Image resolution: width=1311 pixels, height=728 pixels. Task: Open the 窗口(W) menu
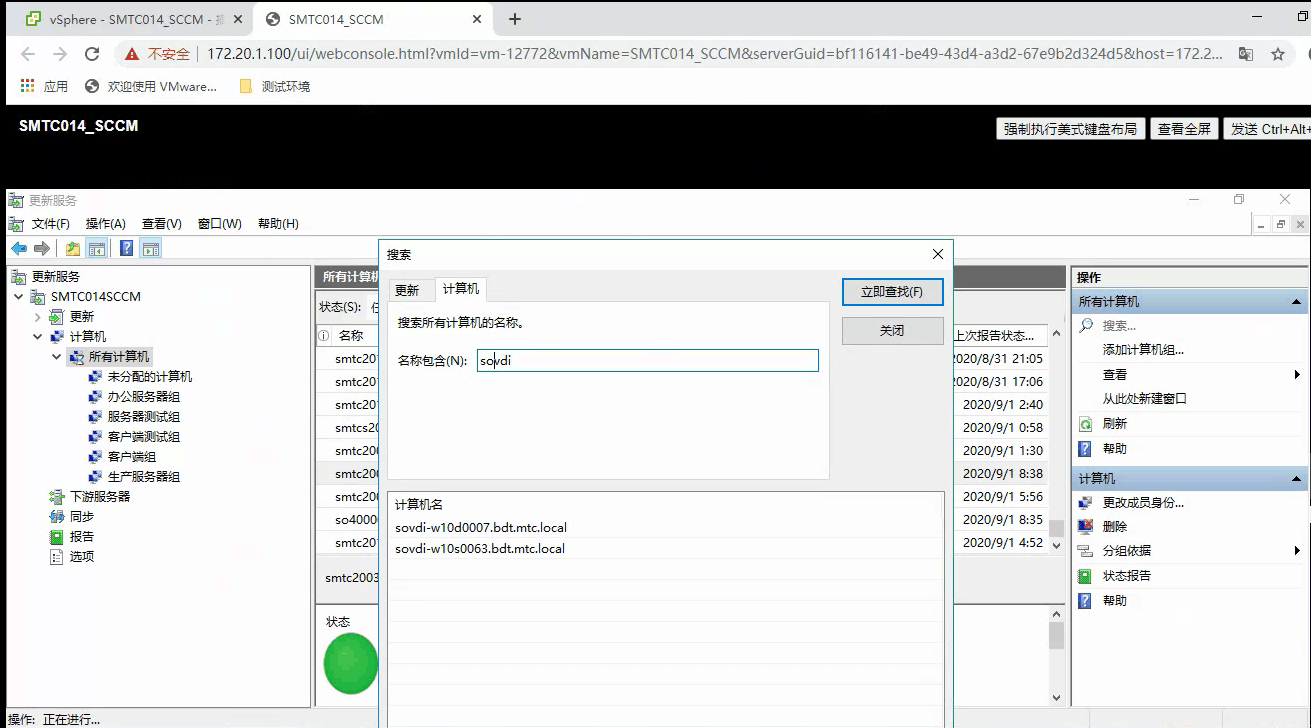coord(219,223)
